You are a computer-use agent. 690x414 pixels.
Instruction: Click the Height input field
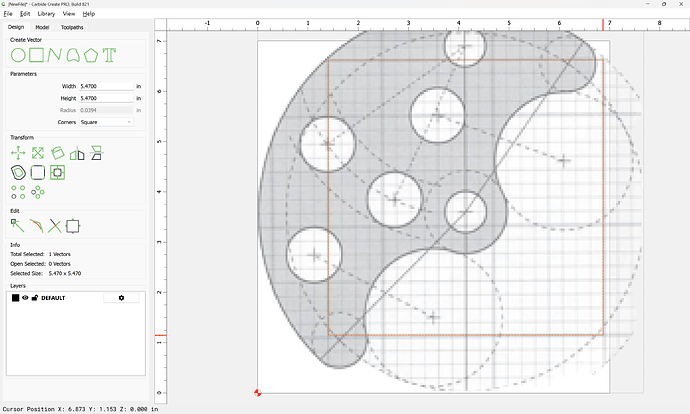pos(106,98)
